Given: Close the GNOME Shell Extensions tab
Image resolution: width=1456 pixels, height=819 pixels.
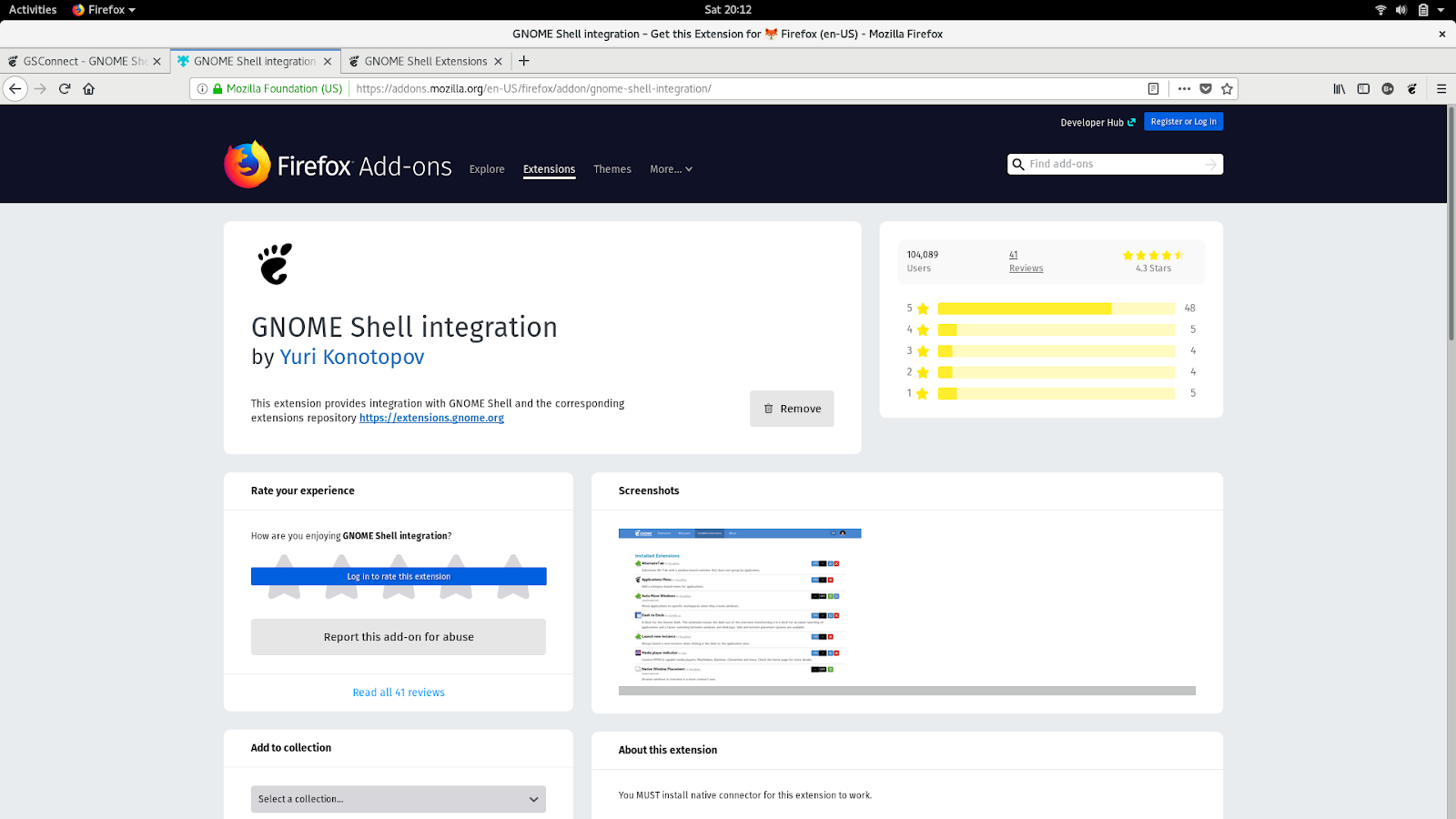Looking at the screenshot, I should point(498,61).
